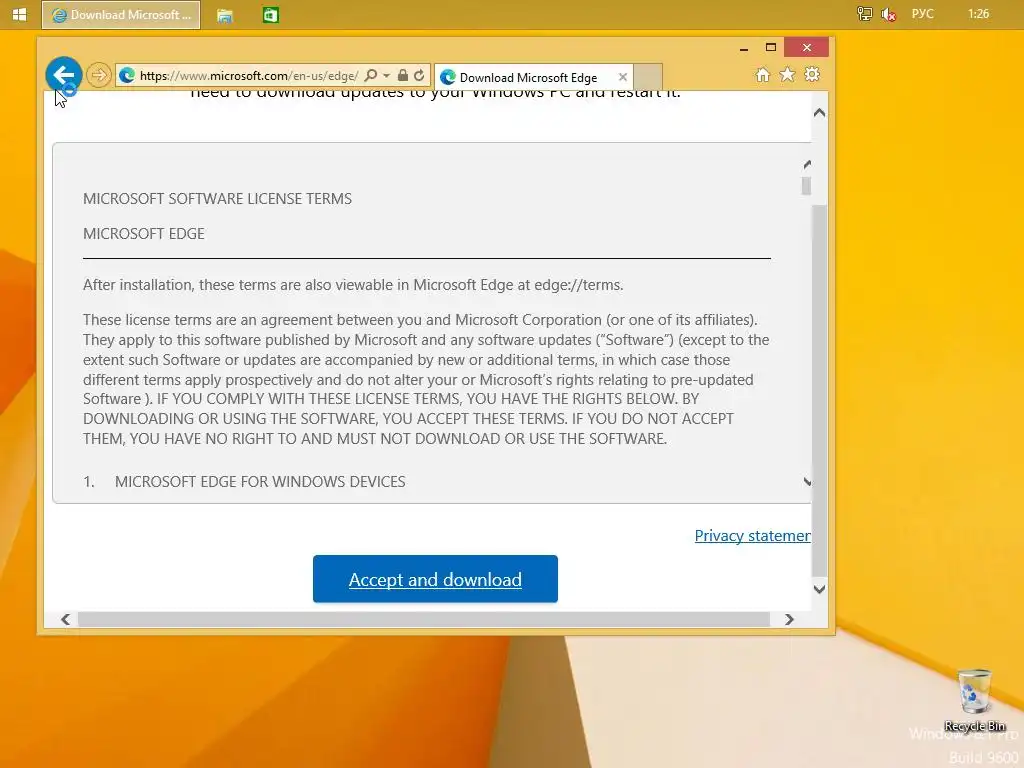1024x768 pixels.
Task: Open File Explorer from the taskbar
Action: [225, 15]
